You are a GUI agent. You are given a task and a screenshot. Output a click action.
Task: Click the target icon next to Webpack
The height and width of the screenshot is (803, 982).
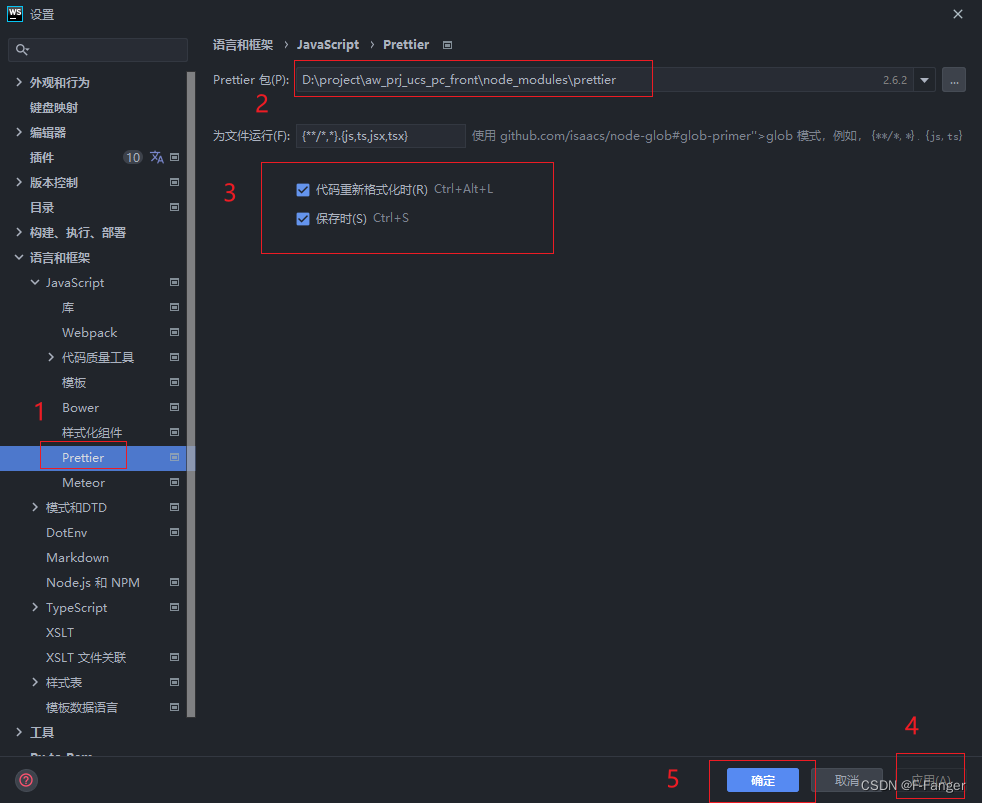174,332
